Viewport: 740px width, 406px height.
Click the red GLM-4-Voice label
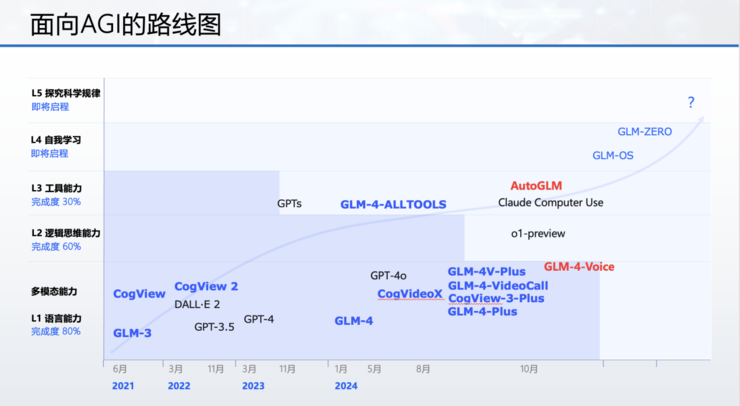click(579, 267)
